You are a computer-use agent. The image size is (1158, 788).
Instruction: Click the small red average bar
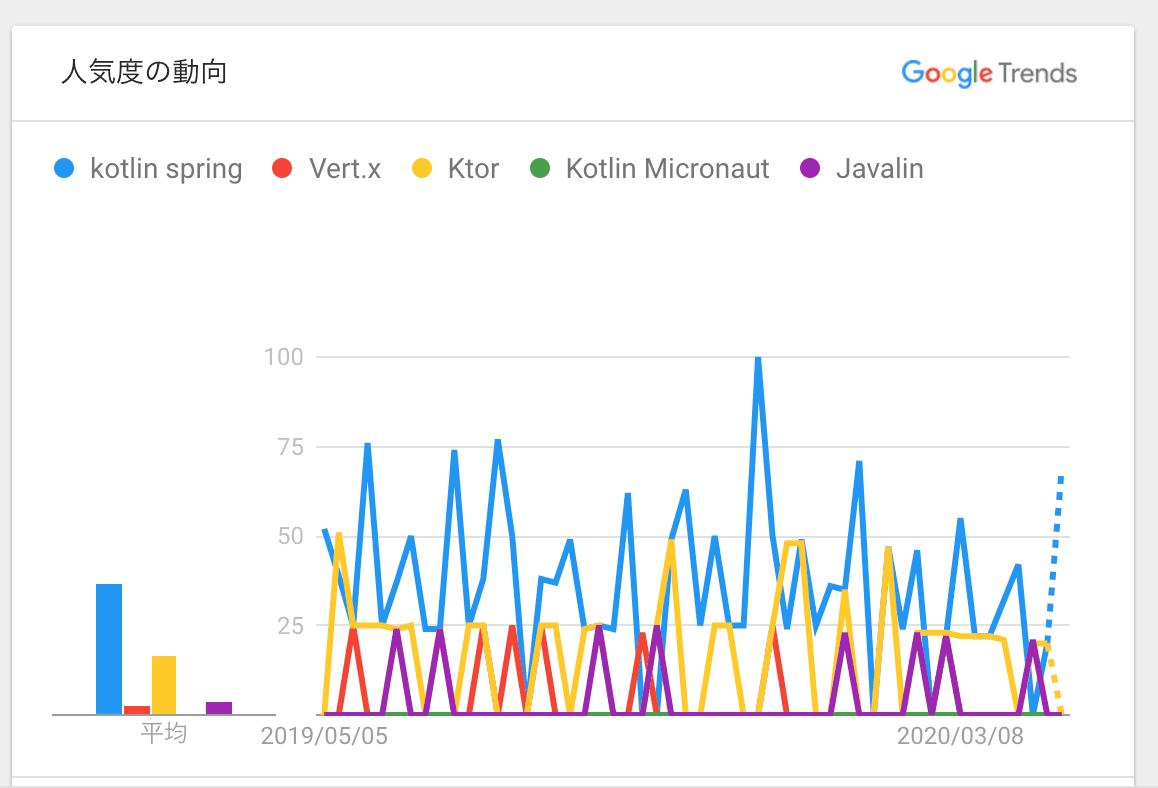click(137, 709)
